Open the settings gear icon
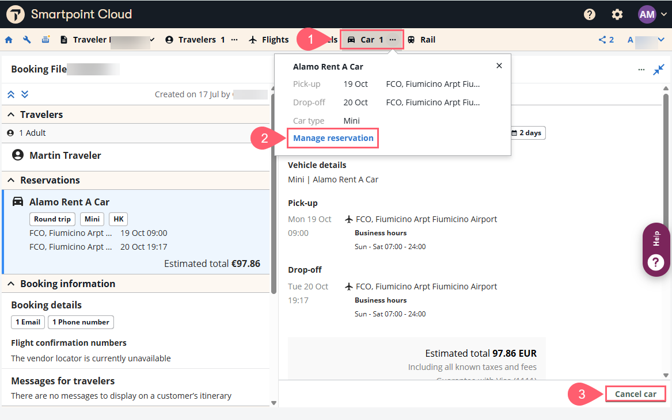The width and height of the screenshot is (672, 420). pos(617,15)
